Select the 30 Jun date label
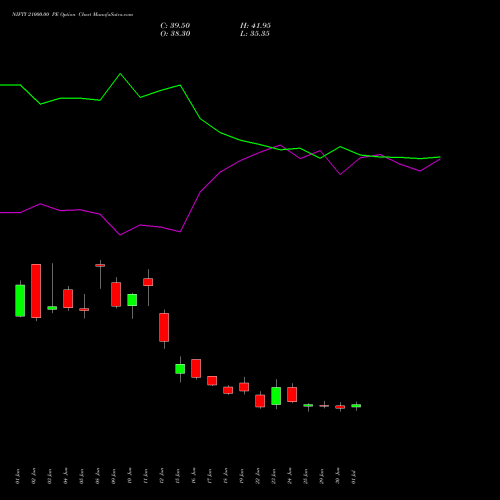The image size is (500, 500). pos(338,476)
